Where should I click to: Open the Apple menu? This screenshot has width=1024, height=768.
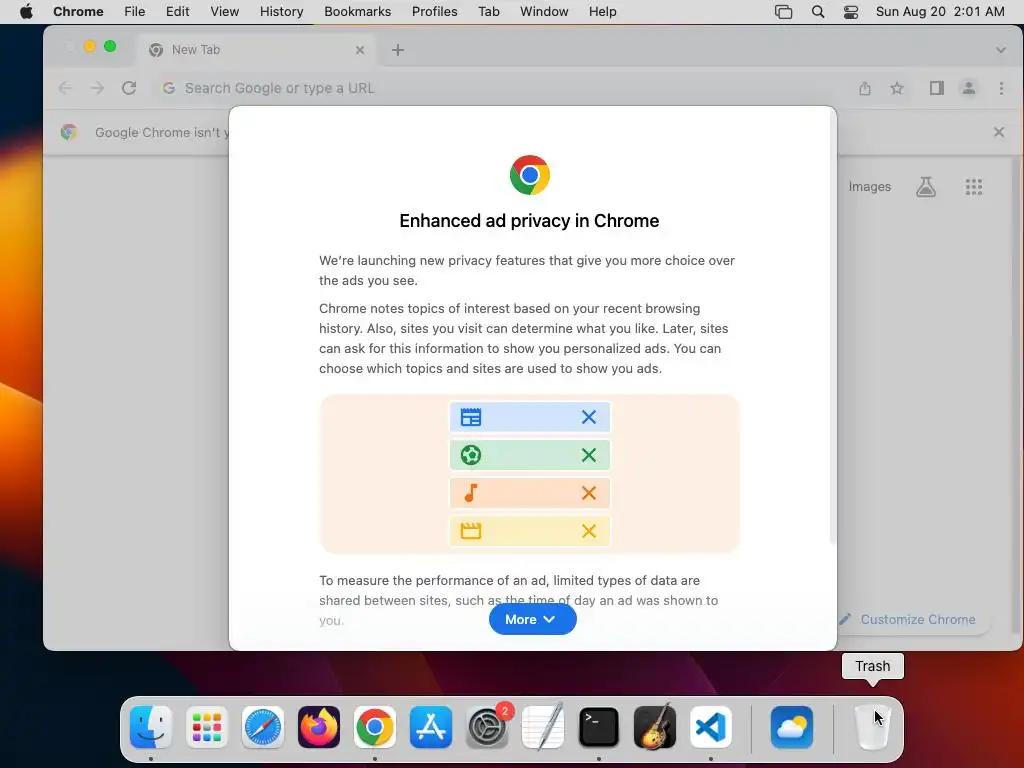tap(26, 11)
